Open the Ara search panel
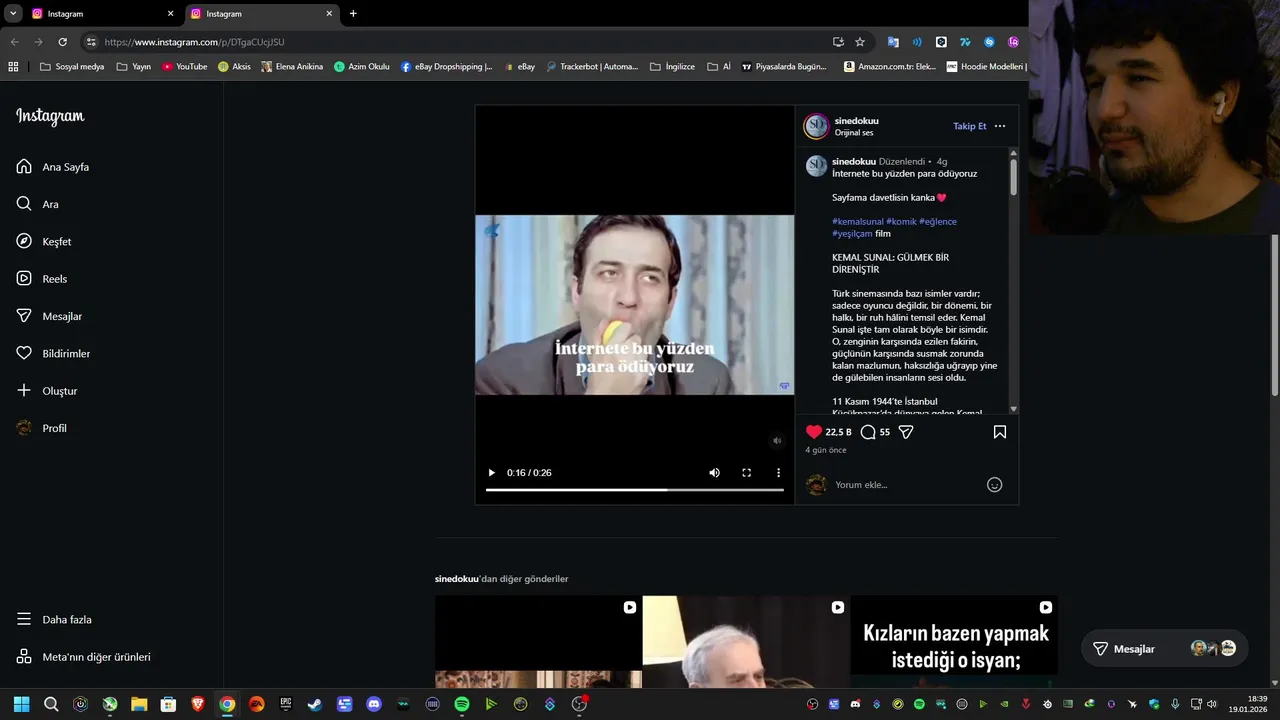This screenshot has height=720, width=1280. coord(38,204)
